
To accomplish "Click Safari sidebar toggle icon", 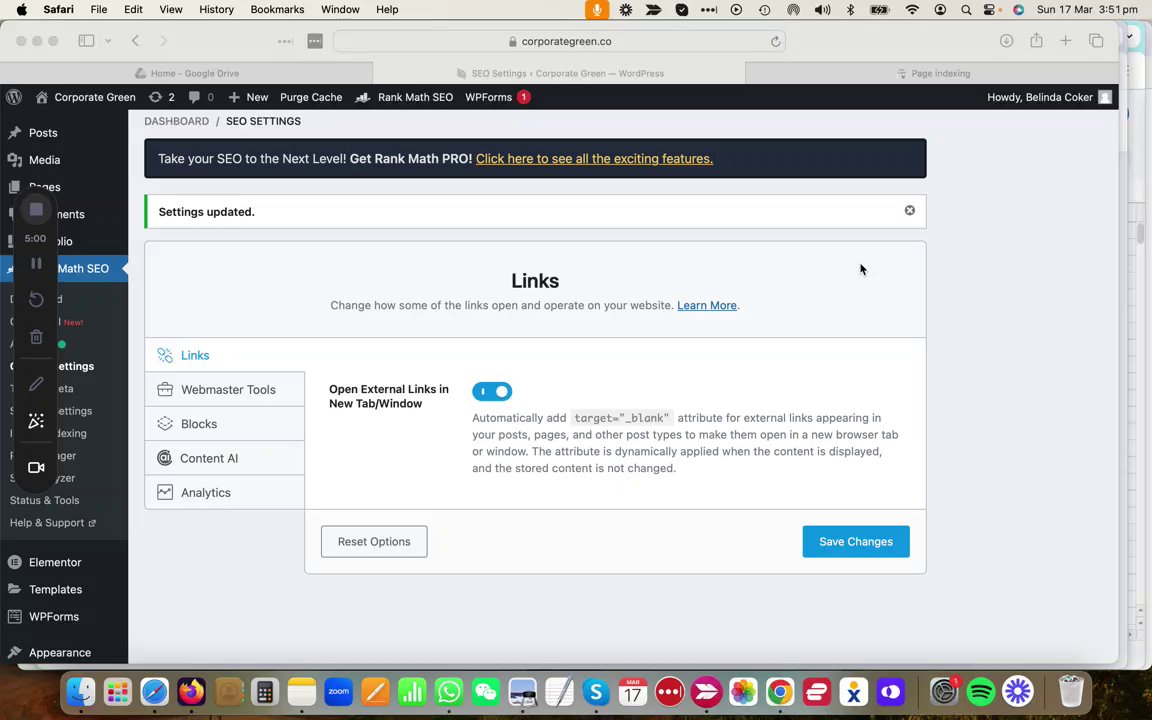I will click(86, 41).
